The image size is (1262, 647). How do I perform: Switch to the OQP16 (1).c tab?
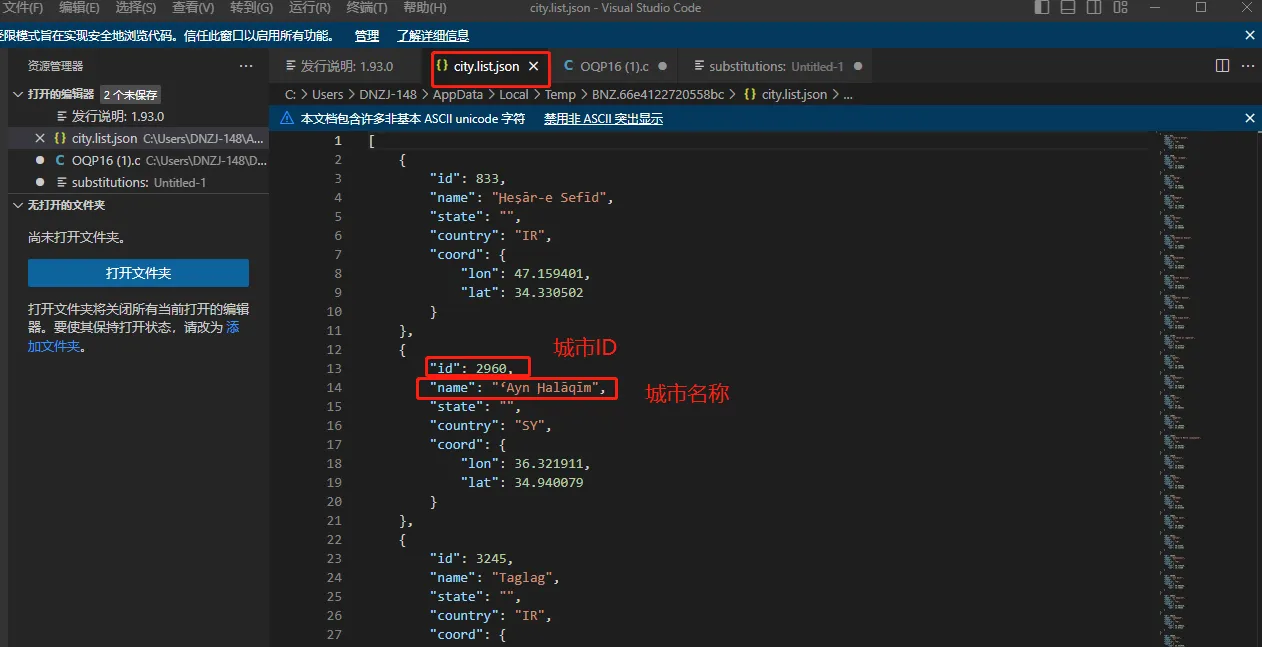(x=614, y=67)
